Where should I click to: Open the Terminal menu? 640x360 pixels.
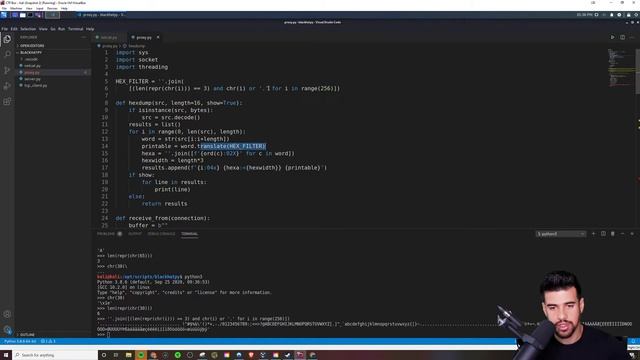point(76,29)
